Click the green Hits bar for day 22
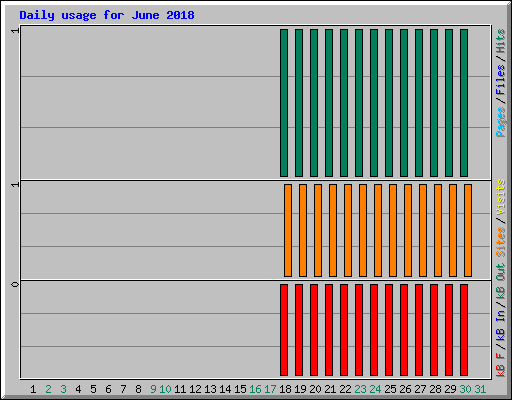Image resolution: width=512 pixels, height=400 pixels. point(344,103)
